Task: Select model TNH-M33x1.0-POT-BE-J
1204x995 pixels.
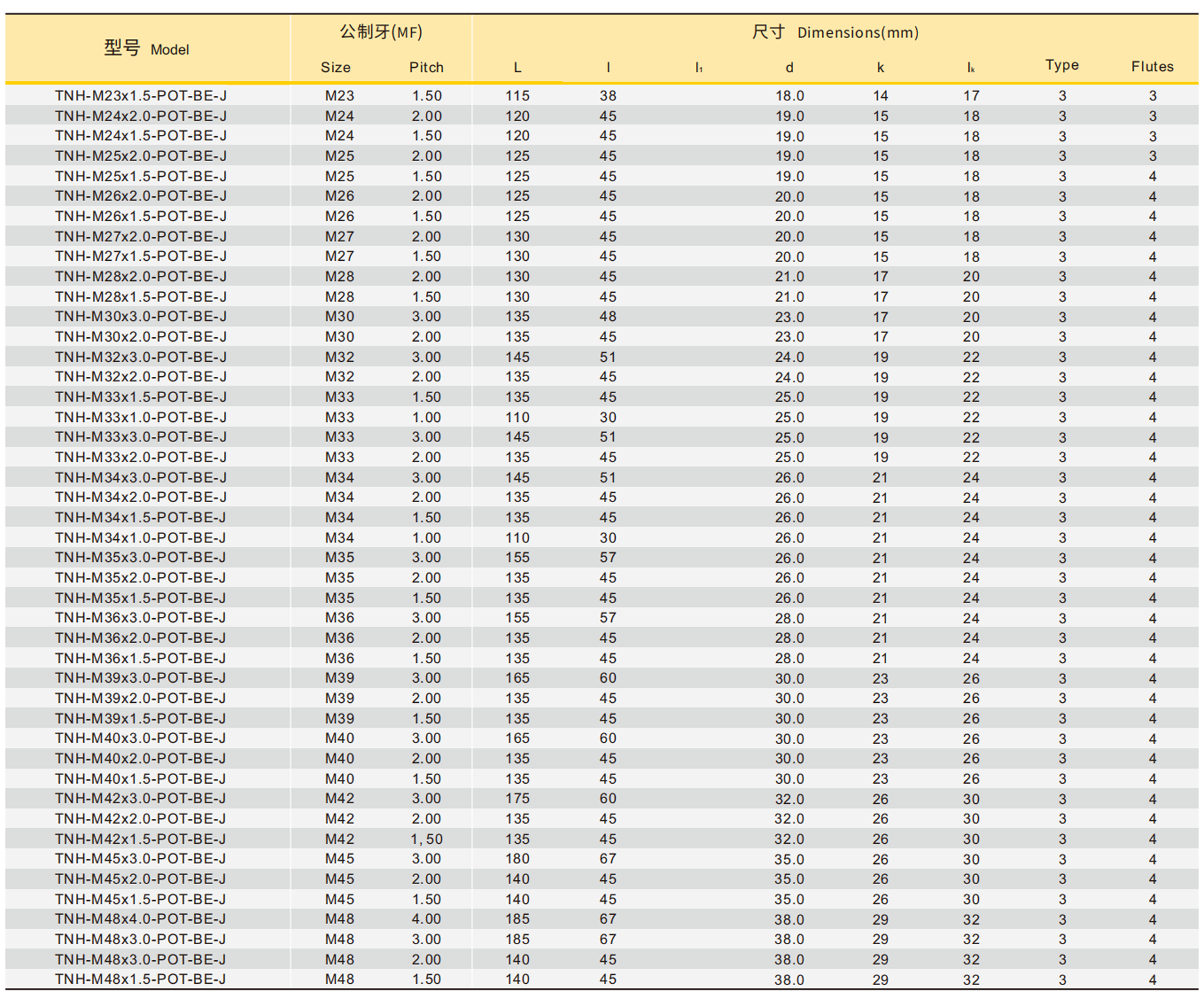Action: click(140, 417)
